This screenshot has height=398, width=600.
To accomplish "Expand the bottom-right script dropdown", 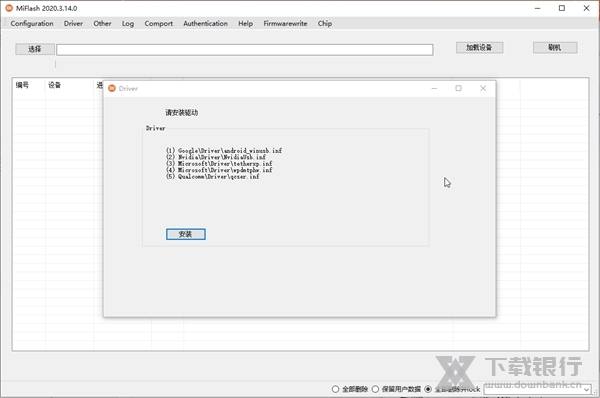I will pyautogui.click(x=586, y=390).
